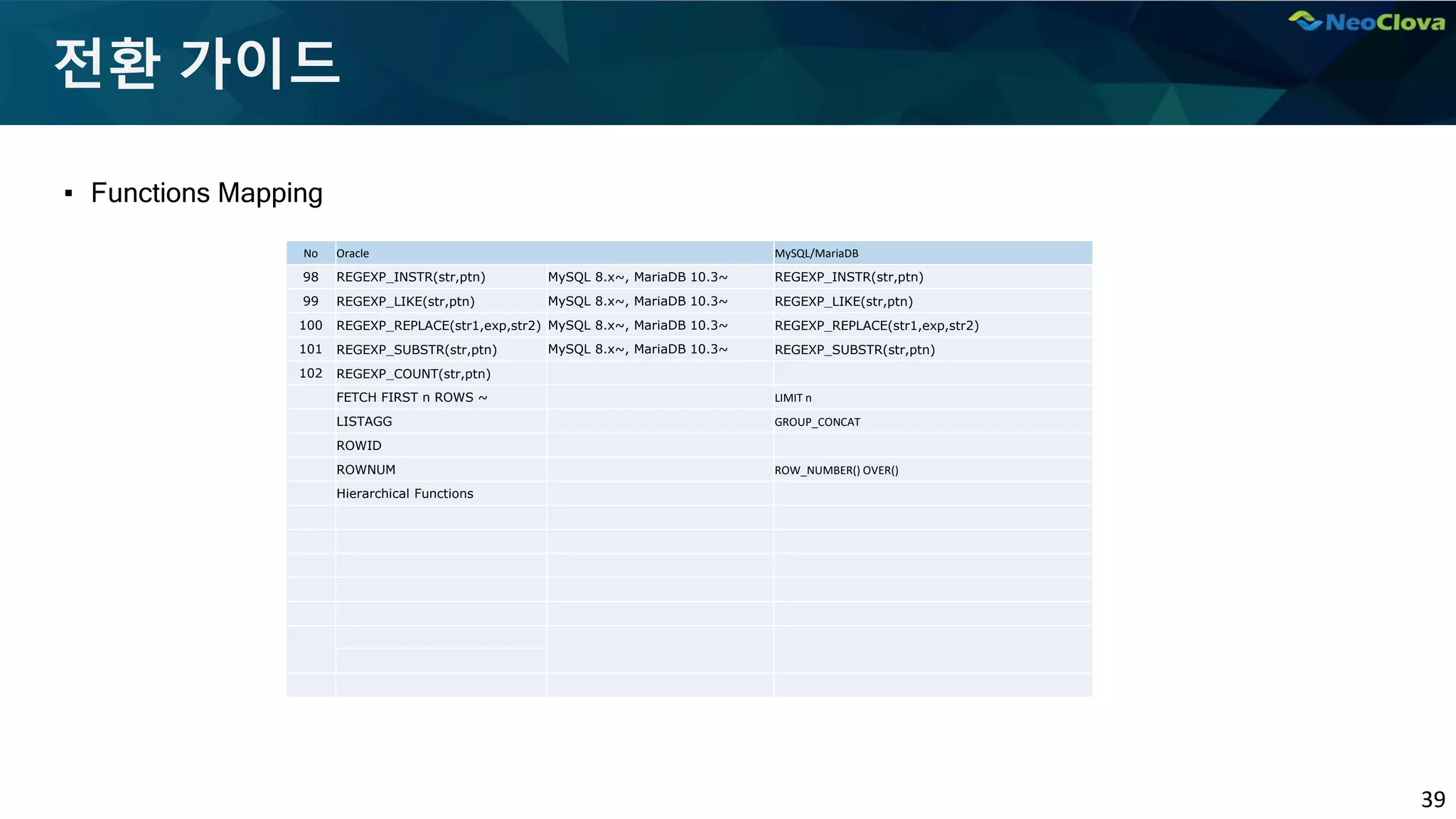Click Oracle REGEXP_INSTR(str,ptn) cell in row 98
The image size is (1456, 819).
pyautogui.click(x=411, y=277)
